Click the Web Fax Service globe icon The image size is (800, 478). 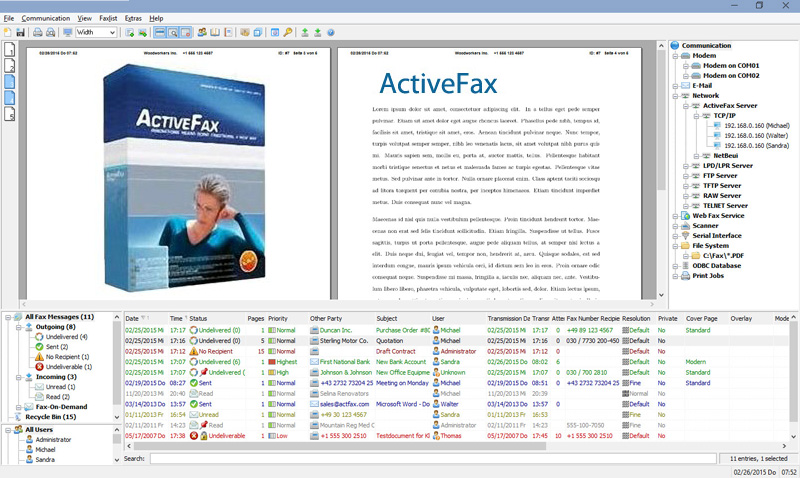[686, 216]
